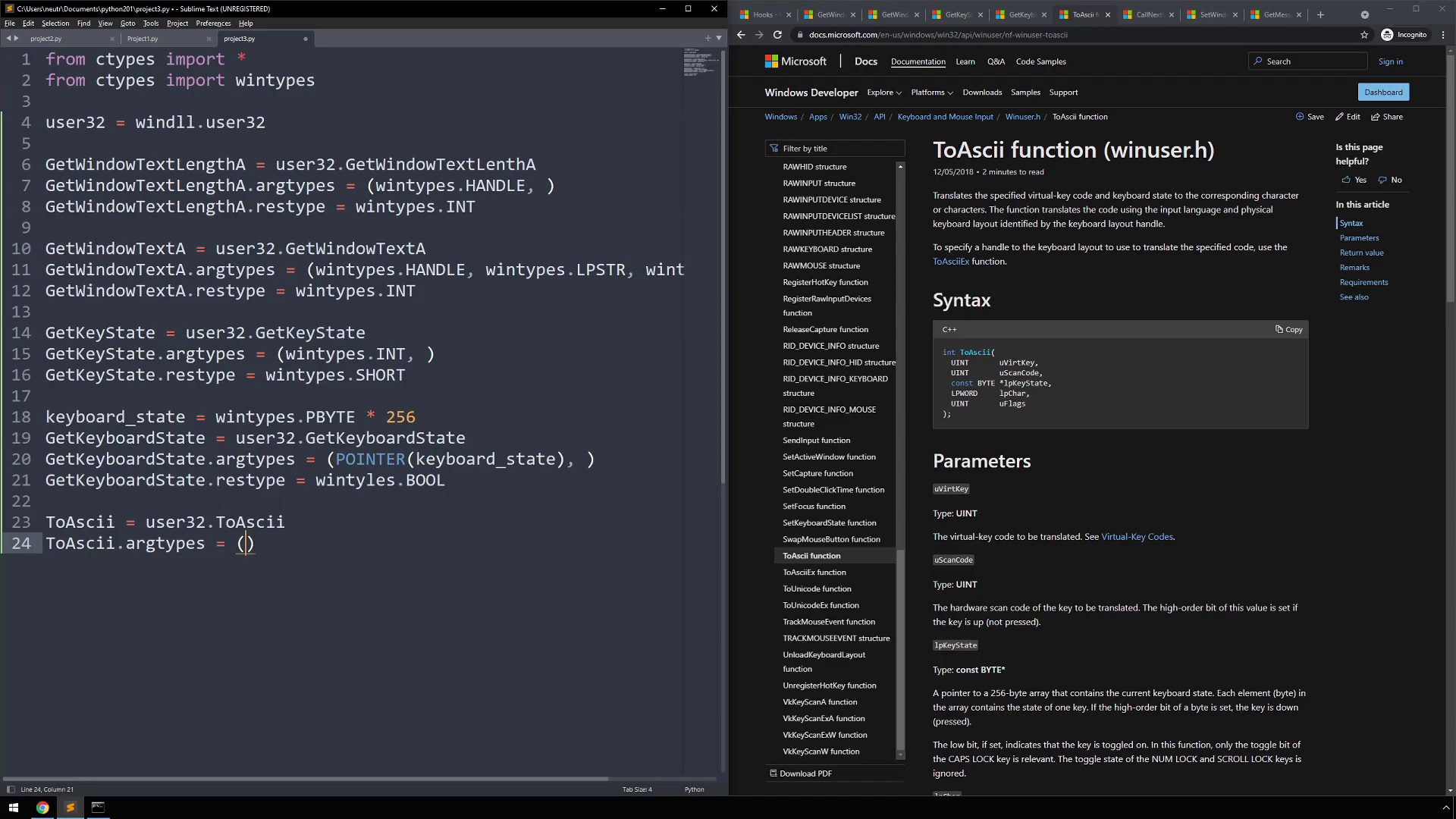The image size is (1456, 819).
Task: Bookmark this page with the star icon
Action: [1364, 35]
